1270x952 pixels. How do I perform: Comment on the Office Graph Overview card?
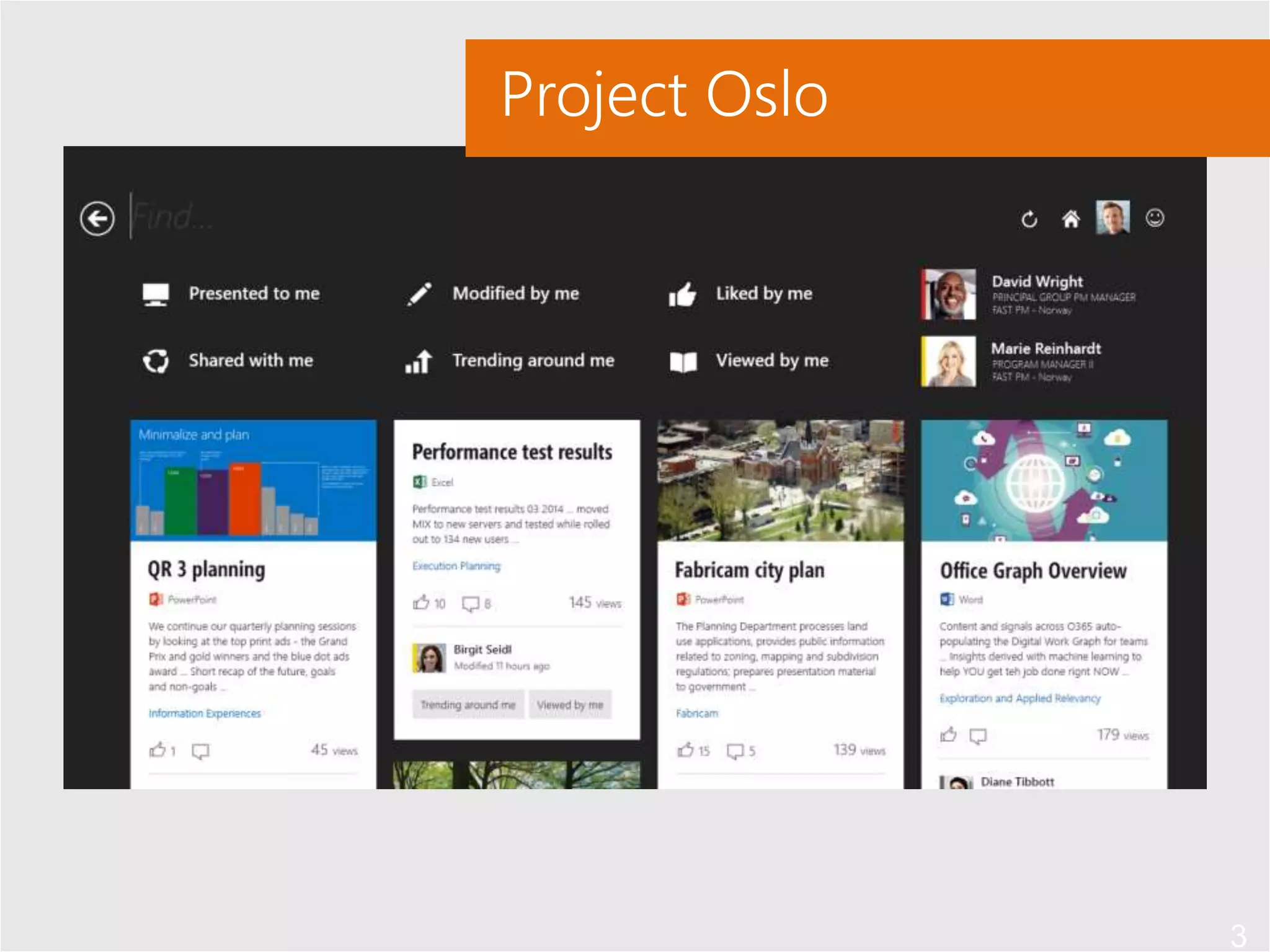click(978, 736)
